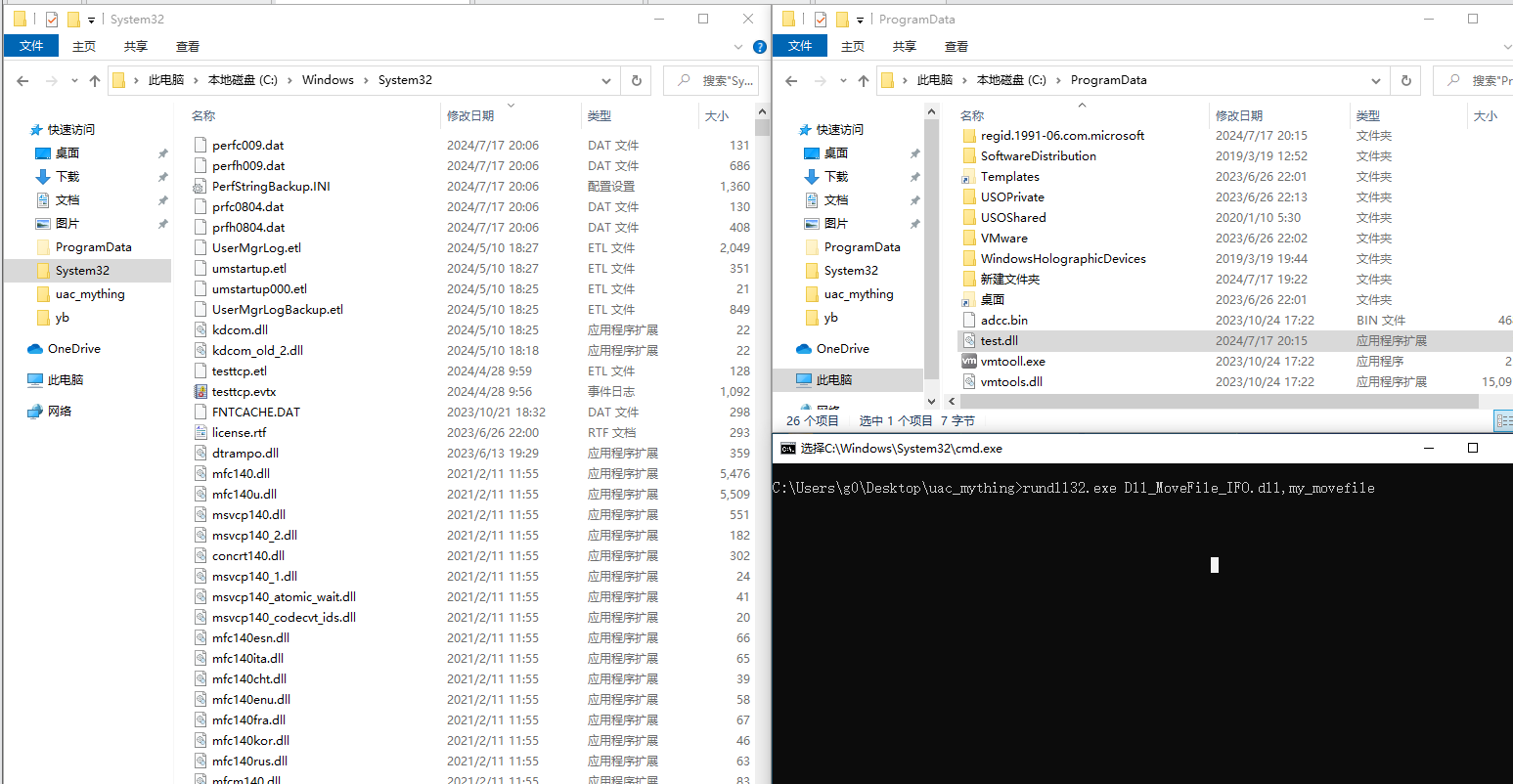This screenshot has width=1513, height=784.
Task: Open the 主页 tab in the System32 window
Action: 84,47
